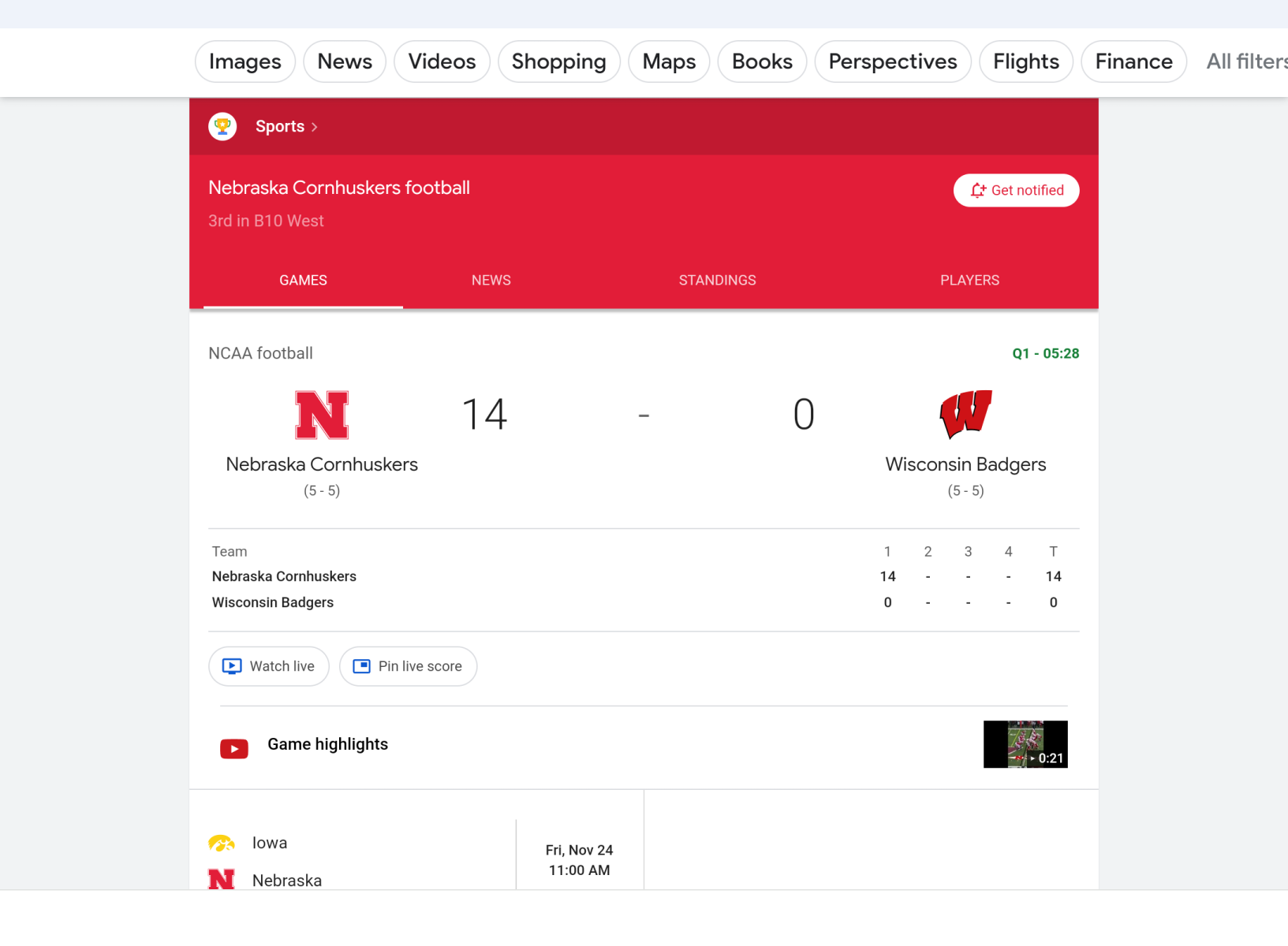Filter search results by Images
The width and height of the screenshot is (1288, 946).
pyautogui.click(x=245, y=61)
